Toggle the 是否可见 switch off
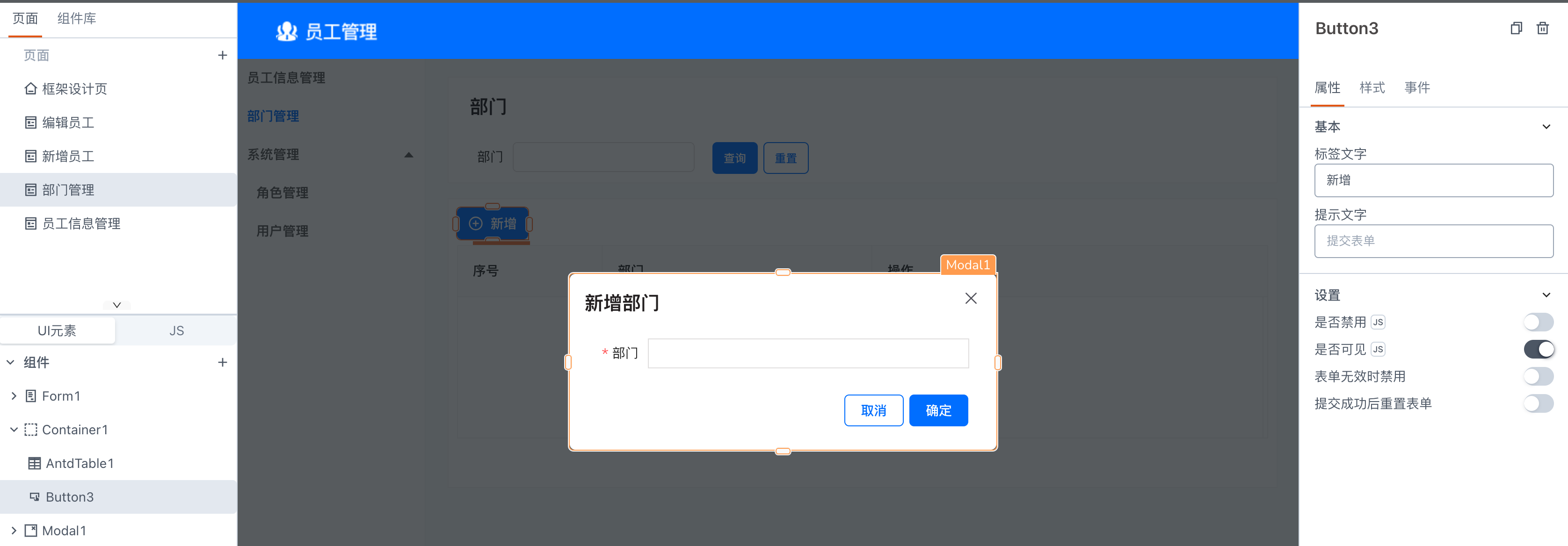This screenshot has height=546, width=1568. click(x=1538, y=350)
